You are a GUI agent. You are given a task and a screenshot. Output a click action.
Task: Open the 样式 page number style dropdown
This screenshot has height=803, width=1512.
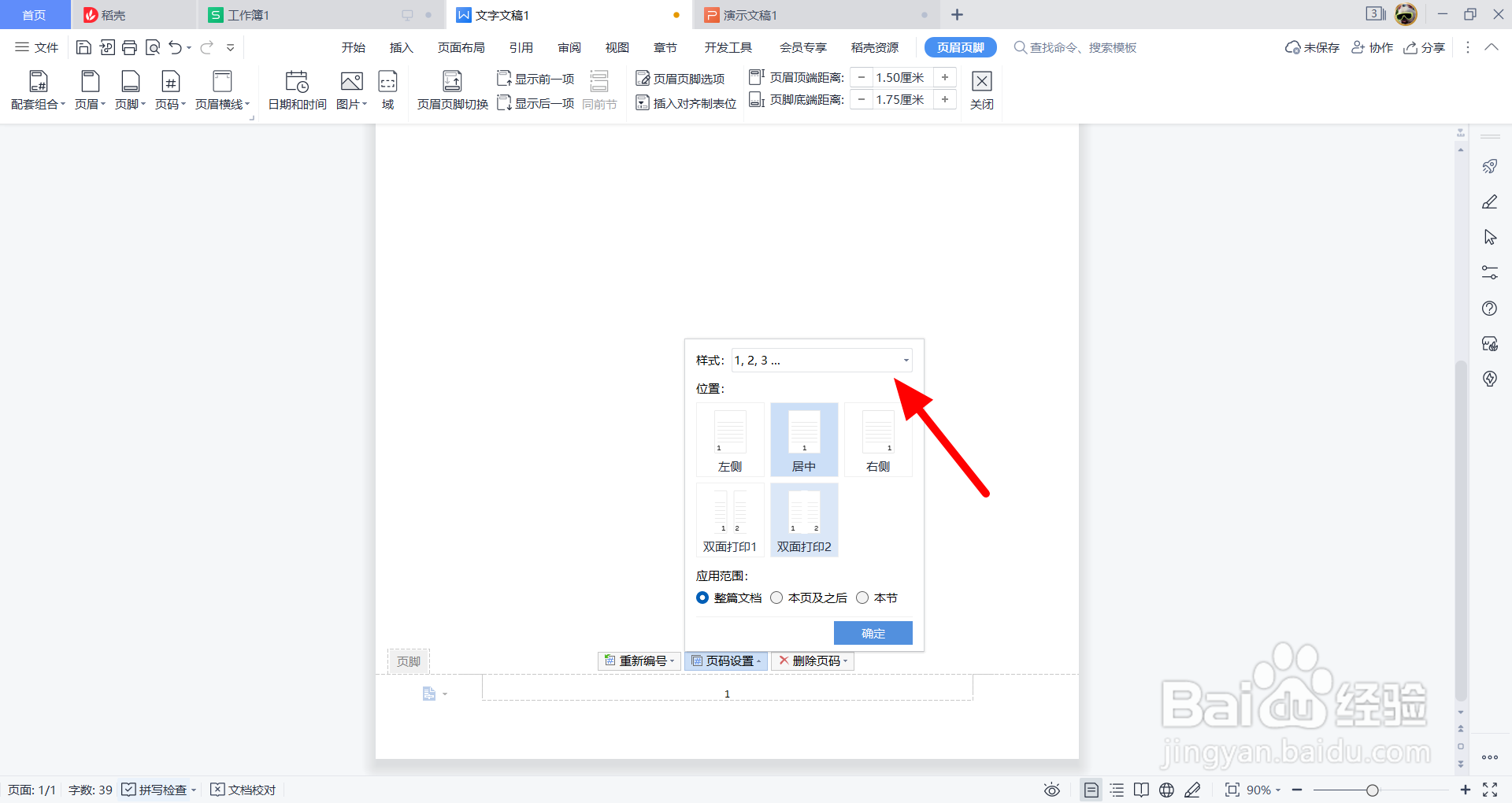pos(821,360)
